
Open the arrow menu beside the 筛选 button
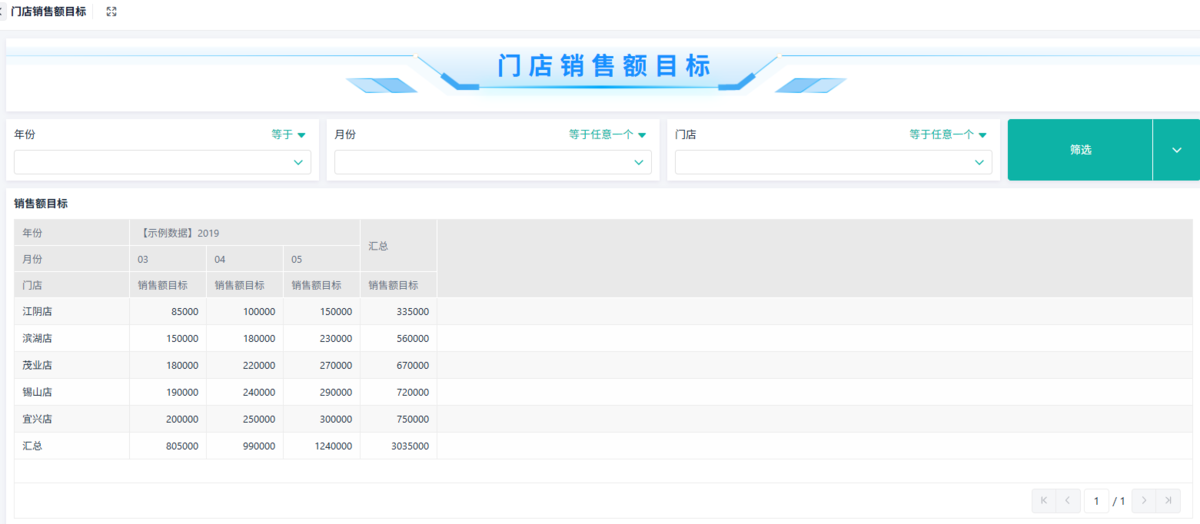pyautogui.click(x=1176, y=150)
